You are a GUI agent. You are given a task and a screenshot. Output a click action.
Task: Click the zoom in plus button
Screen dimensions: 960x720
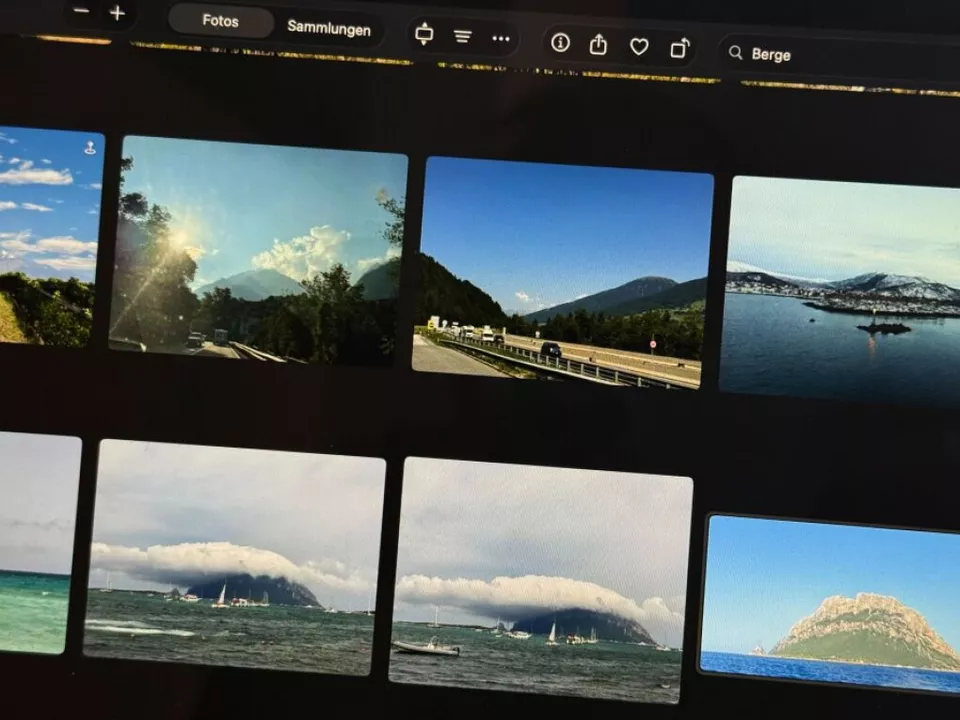click(x=117, y=13)
